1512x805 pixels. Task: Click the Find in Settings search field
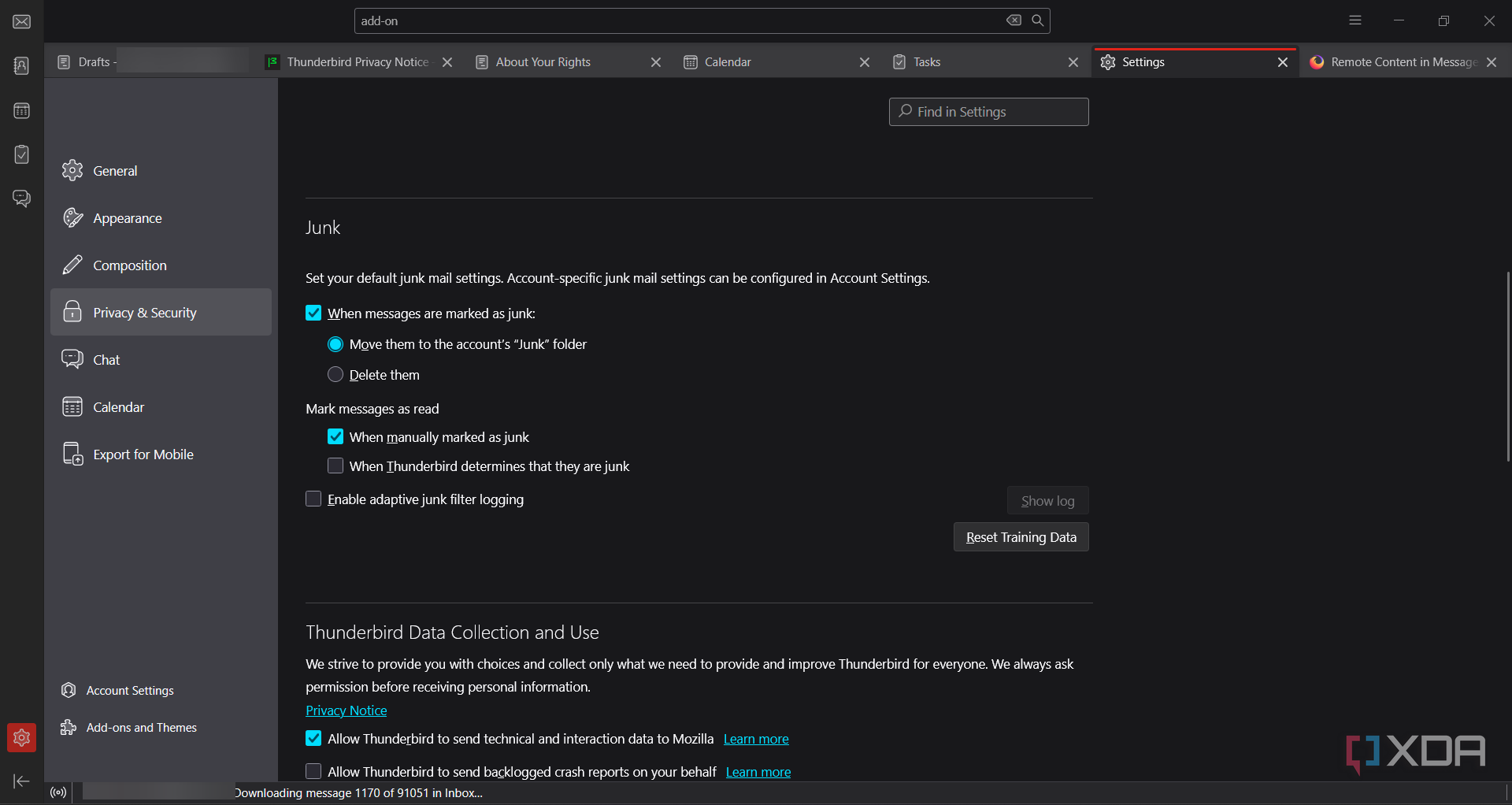coord(988,112)
